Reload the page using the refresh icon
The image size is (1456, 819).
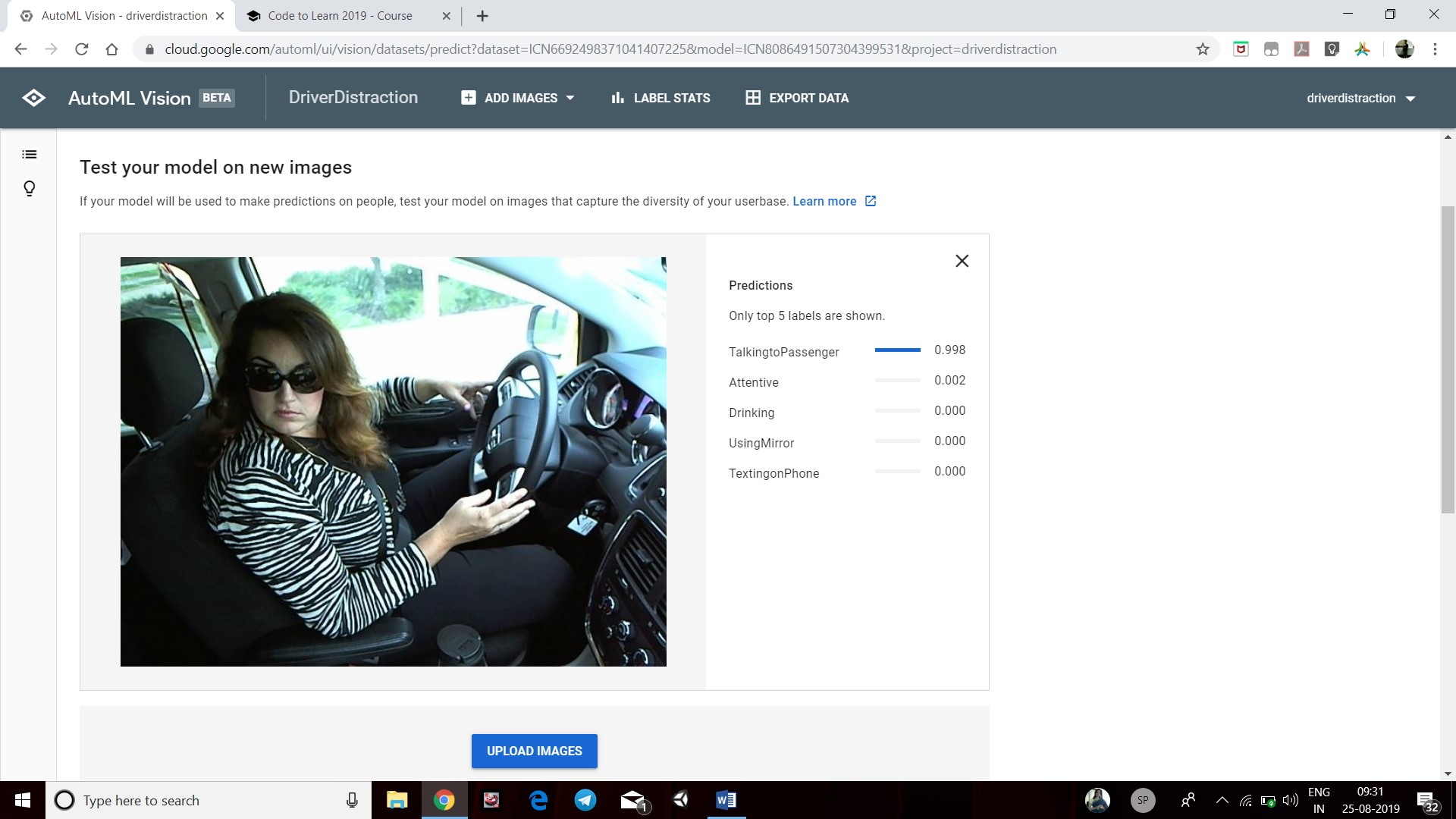(82, 49)
